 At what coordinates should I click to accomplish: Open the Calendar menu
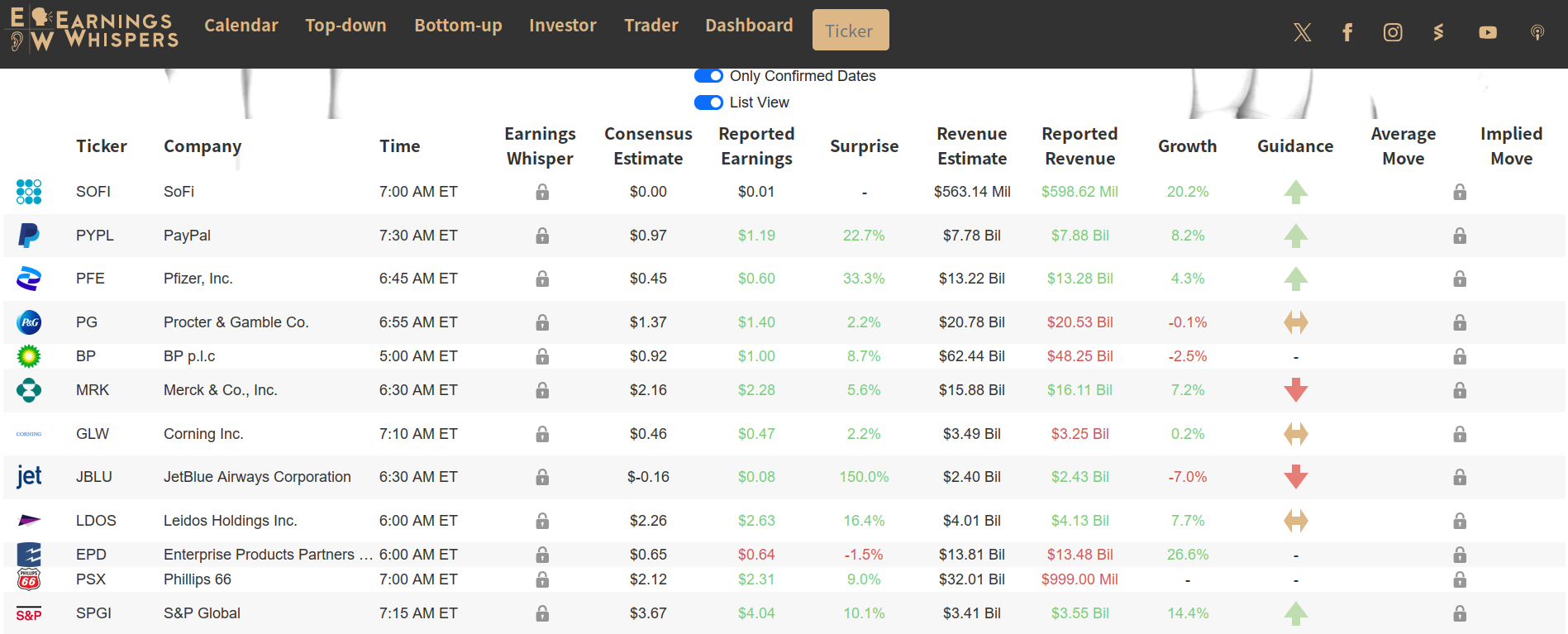coord(241,26)
